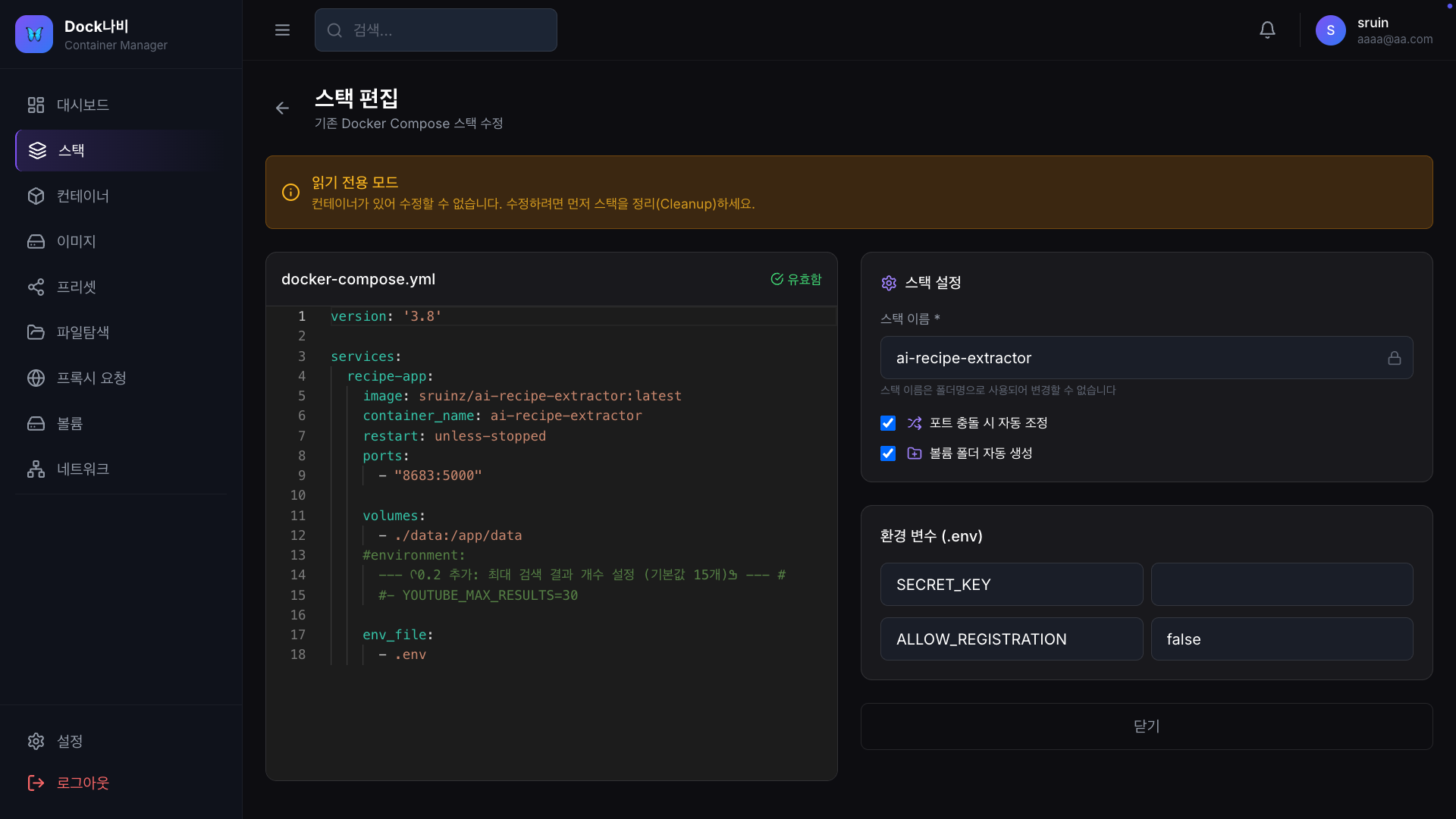Click the ALLOW_REGISTRATION value field showing false
This screenshot has width=1456, height=819.
click(1282, 639)
